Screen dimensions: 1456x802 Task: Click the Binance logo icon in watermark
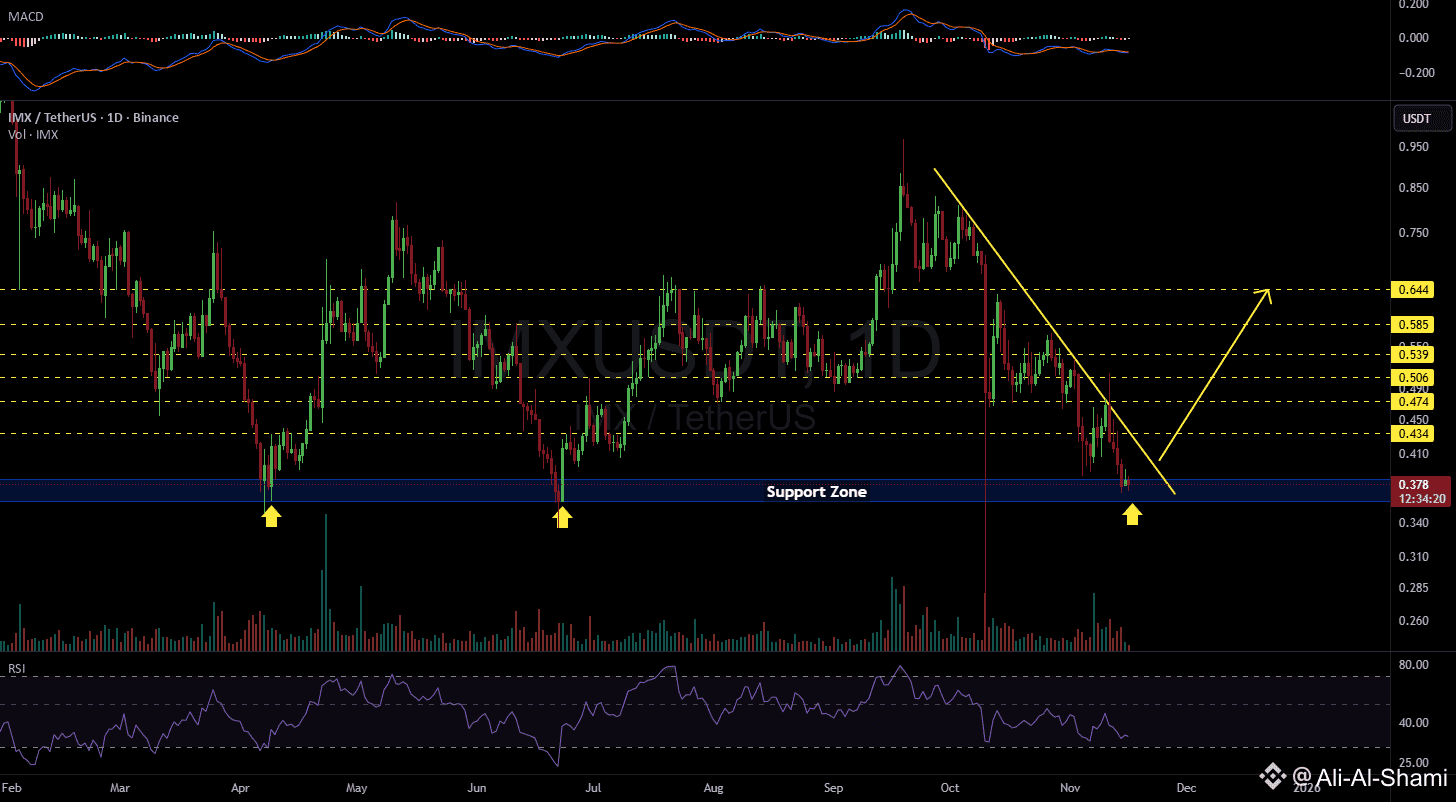pyautogui.click(x=1273, y=776)
